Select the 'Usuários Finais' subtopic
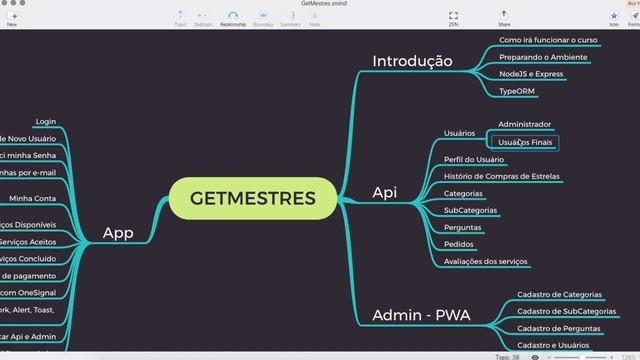 [x=525, y=142]
